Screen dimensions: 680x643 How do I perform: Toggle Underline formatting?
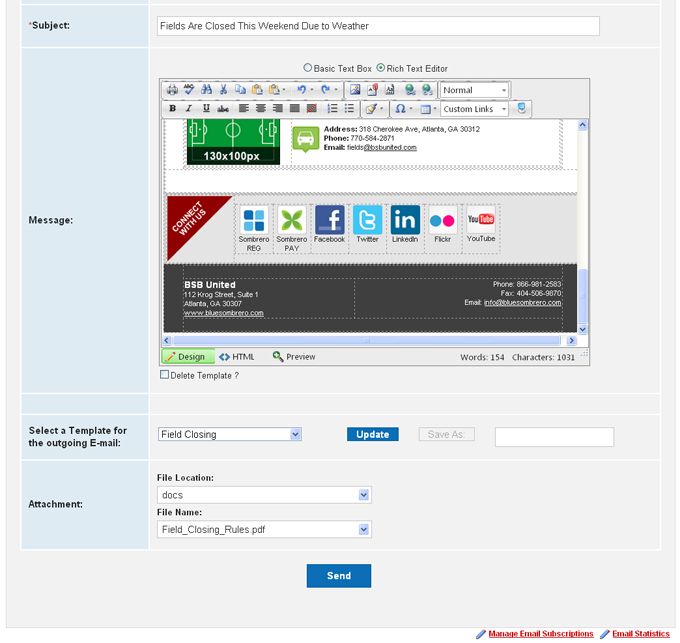coord(206,108)
